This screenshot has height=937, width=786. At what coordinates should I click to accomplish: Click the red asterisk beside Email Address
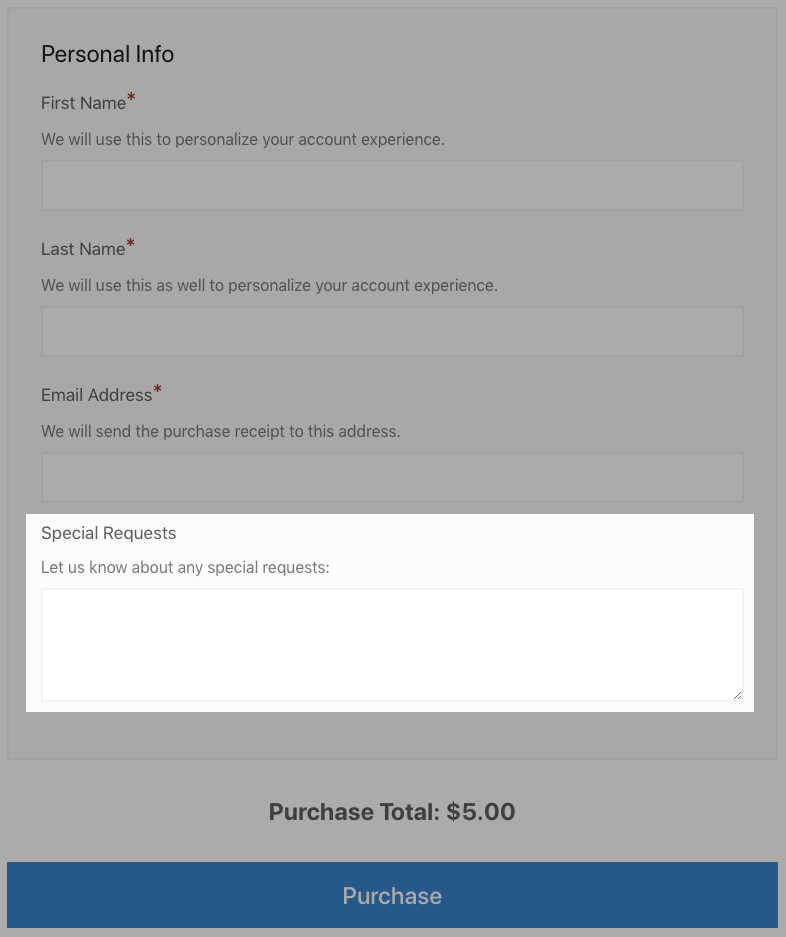coord(157,390)
